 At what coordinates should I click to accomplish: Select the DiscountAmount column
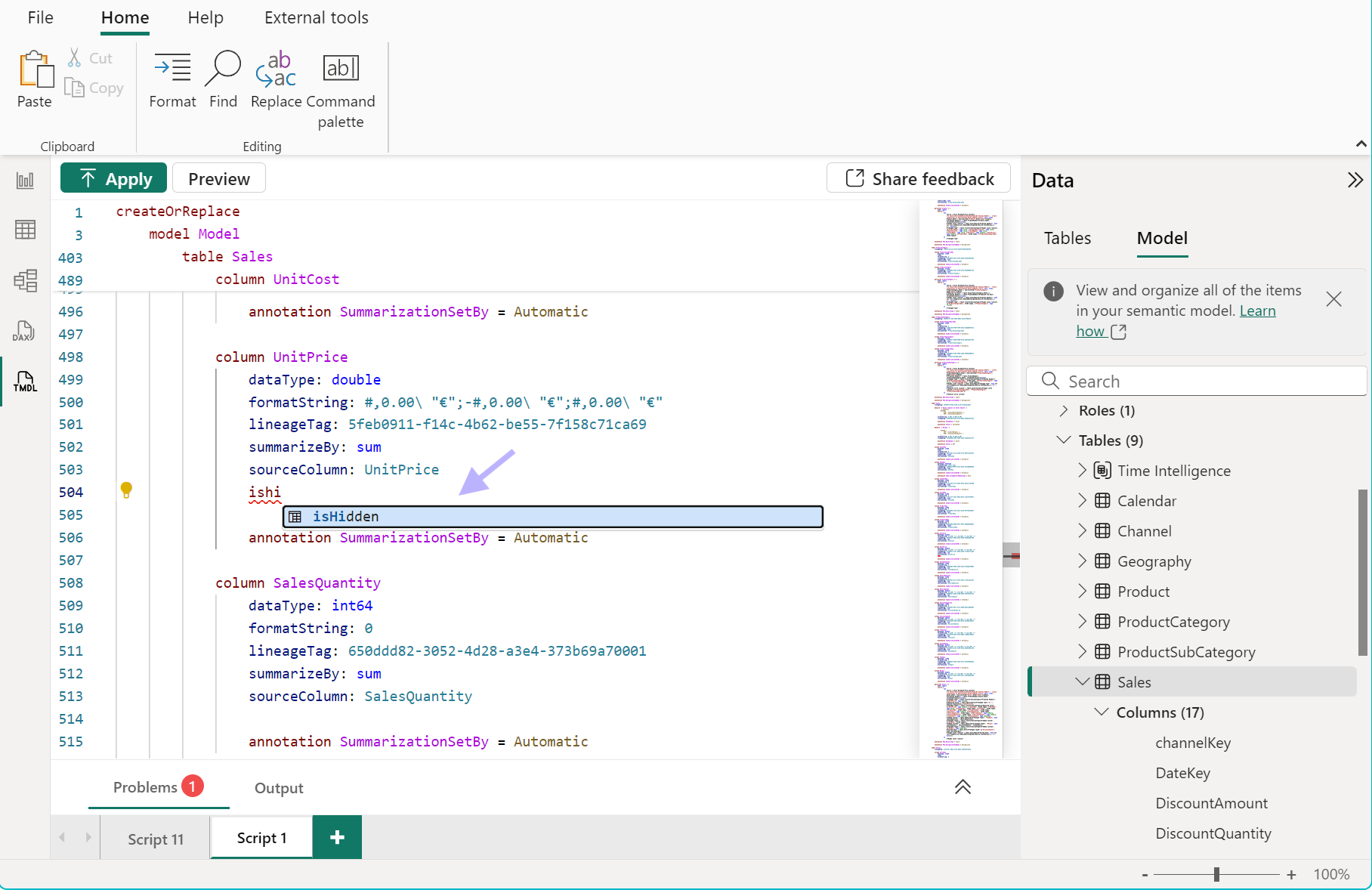tap(1211, 803)
